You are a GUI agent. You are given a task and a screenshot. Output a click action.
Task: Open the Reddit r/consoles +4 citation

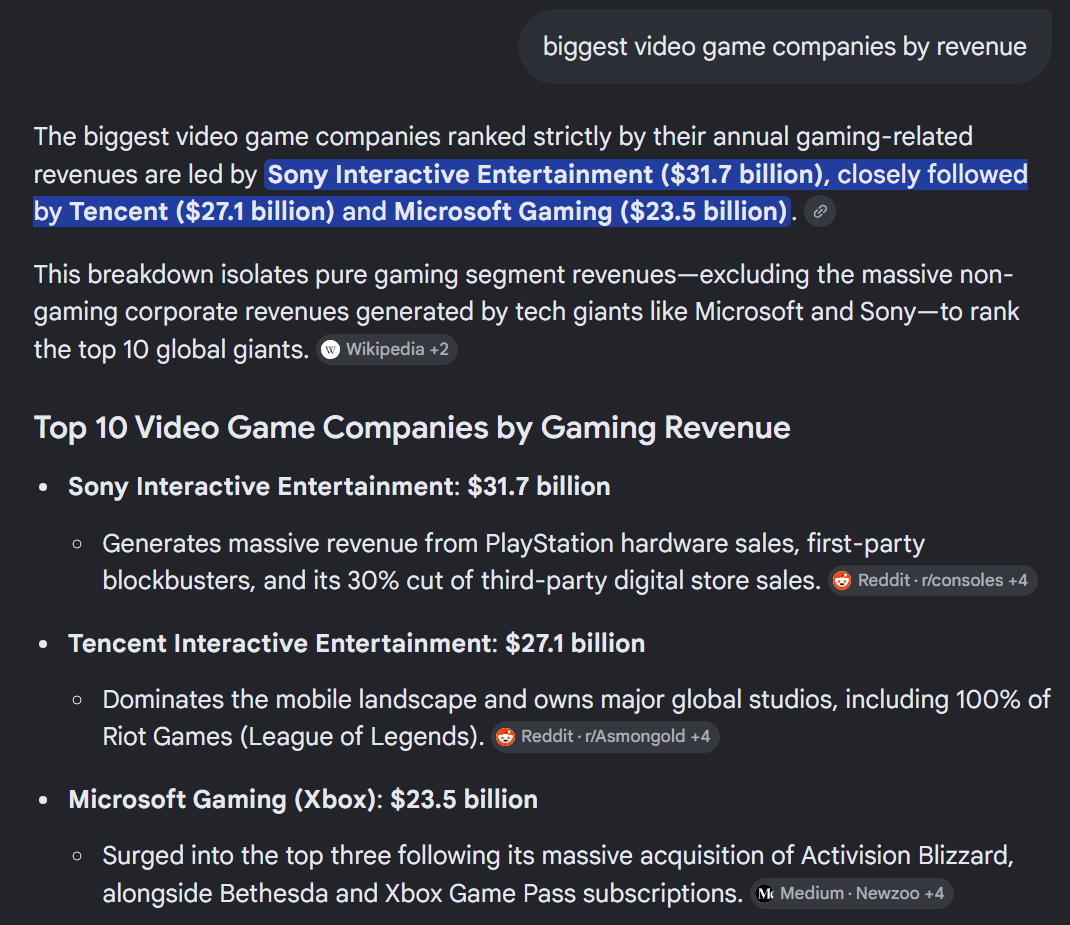pos(933,581)
